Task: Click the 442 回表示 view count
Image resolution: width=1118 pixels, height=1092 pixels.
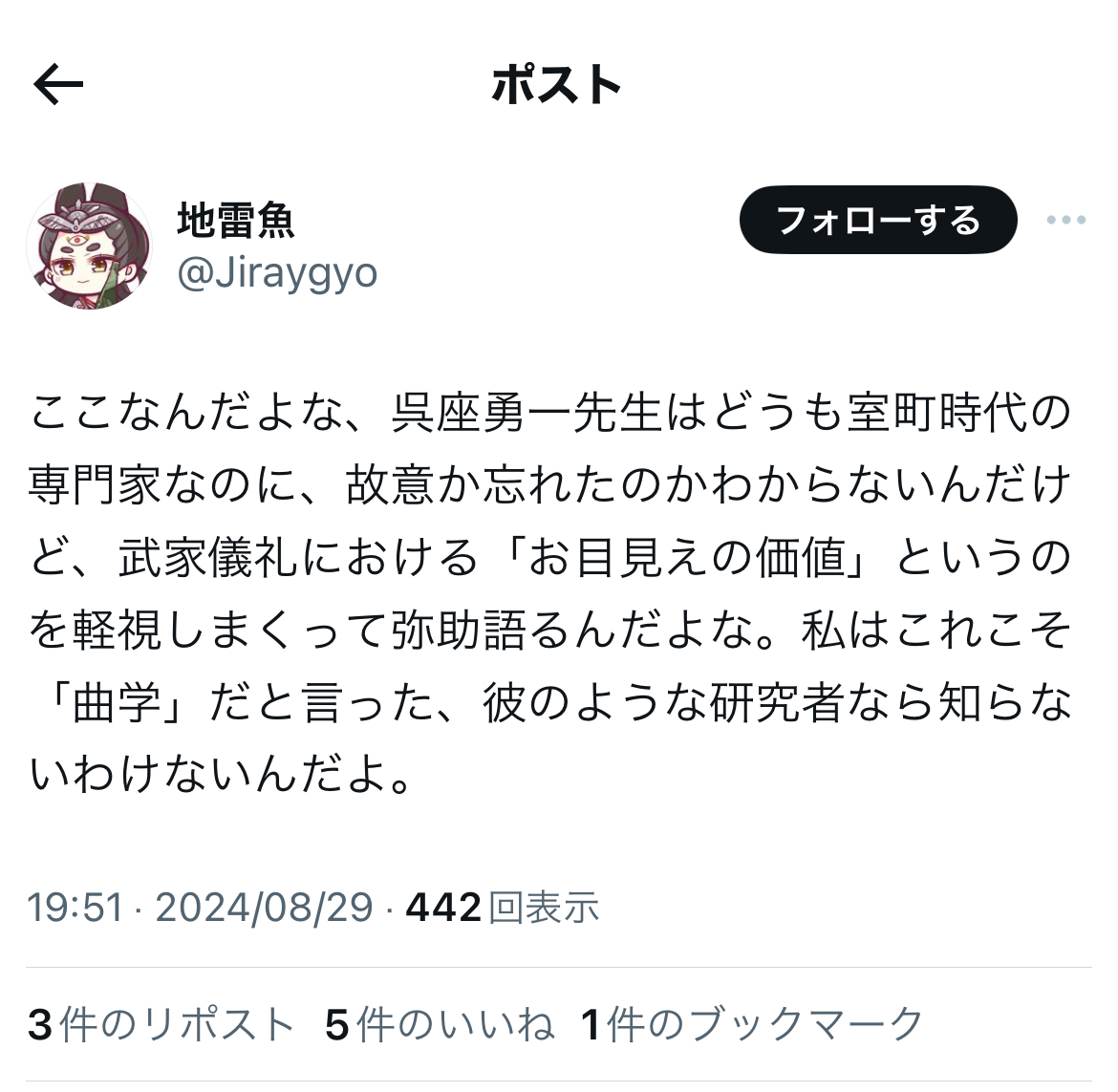Action: [x=503, y=908]
